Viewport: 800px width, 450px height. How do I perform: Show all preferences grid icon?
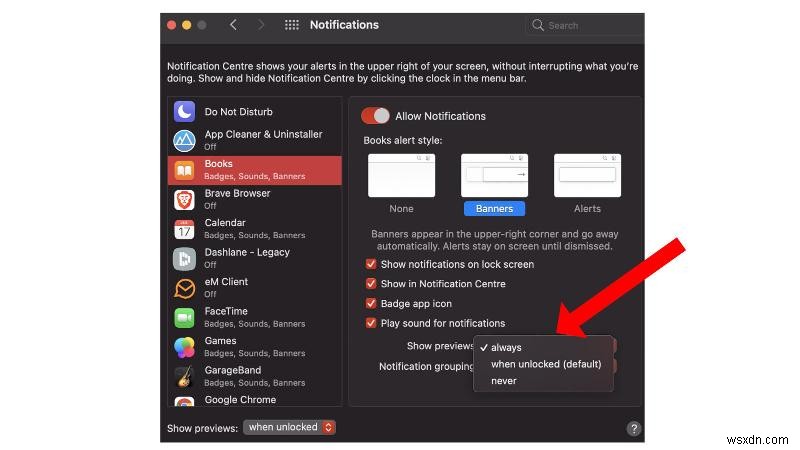click(x=292, y=24)
